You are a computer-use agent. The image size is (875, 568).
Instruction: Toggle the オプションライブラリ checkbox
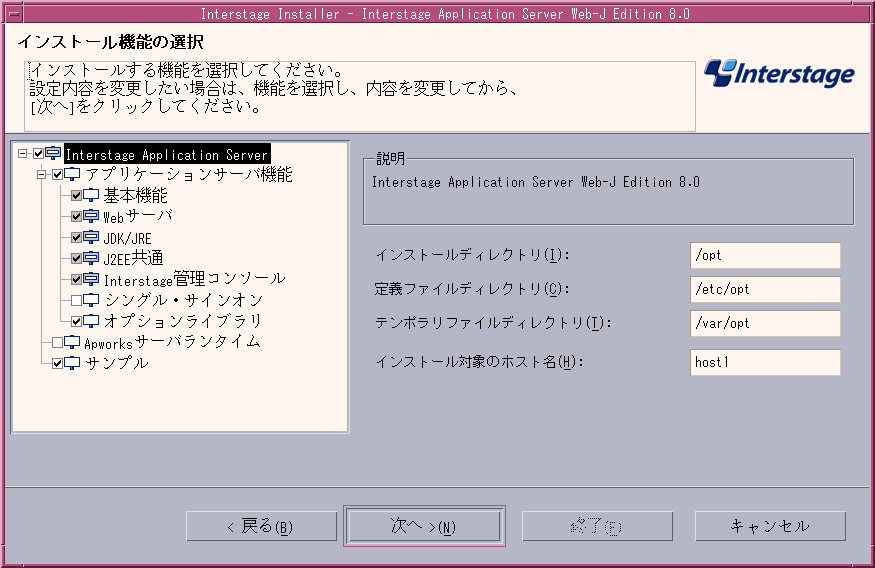76,321
